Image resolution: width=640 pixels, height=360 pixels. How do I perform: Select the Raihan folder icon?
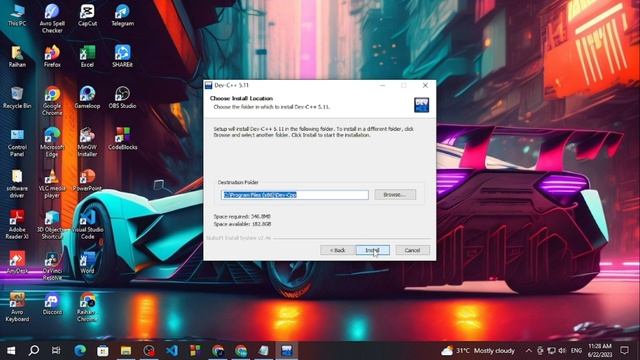17,57
